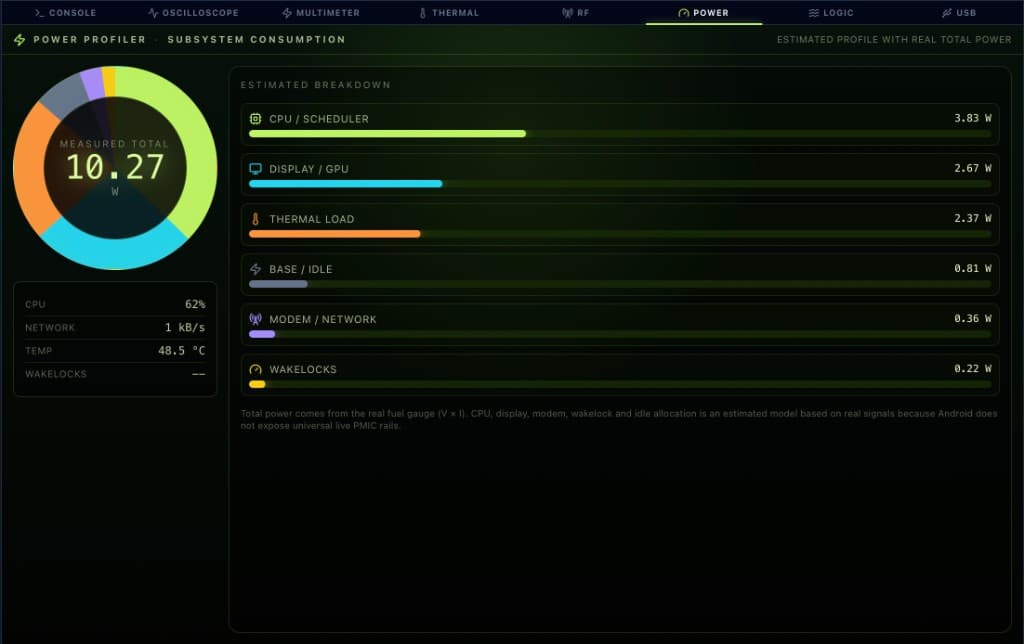Click the yellow wakelocks donut segment
The width and height of the screenshot is (1024, 644).
point(109,82)
